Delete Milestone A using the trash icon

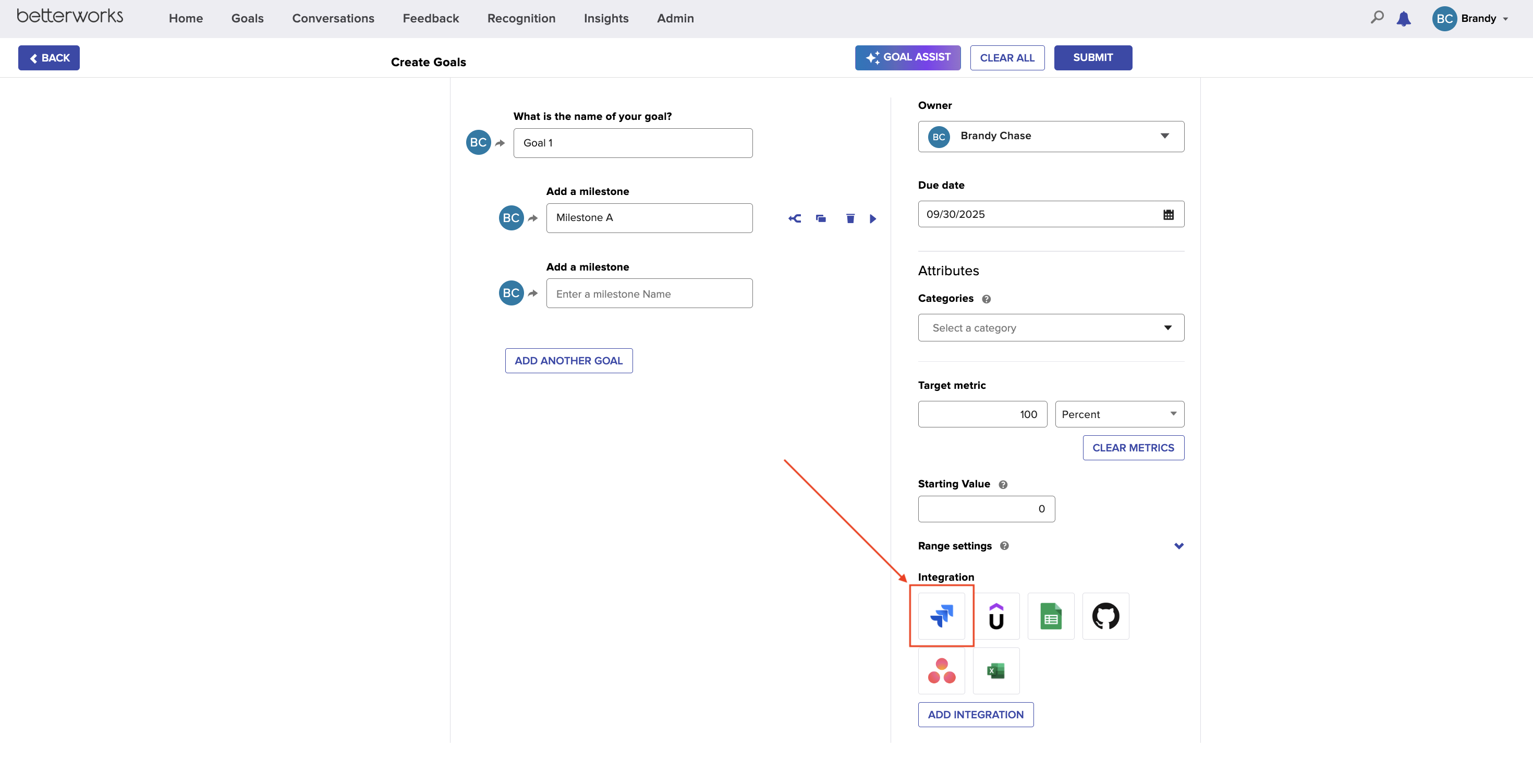click(850, 218)
